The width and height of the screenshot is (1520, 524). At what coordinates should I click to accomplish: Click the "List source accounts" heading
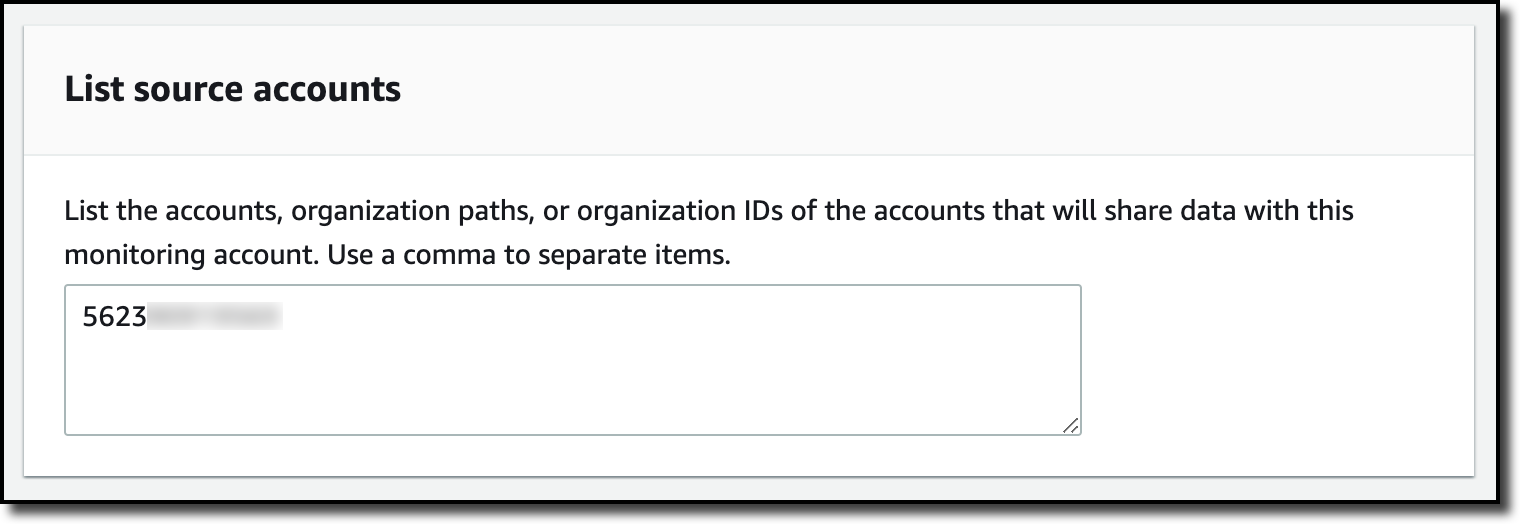(x=232, y=90)
